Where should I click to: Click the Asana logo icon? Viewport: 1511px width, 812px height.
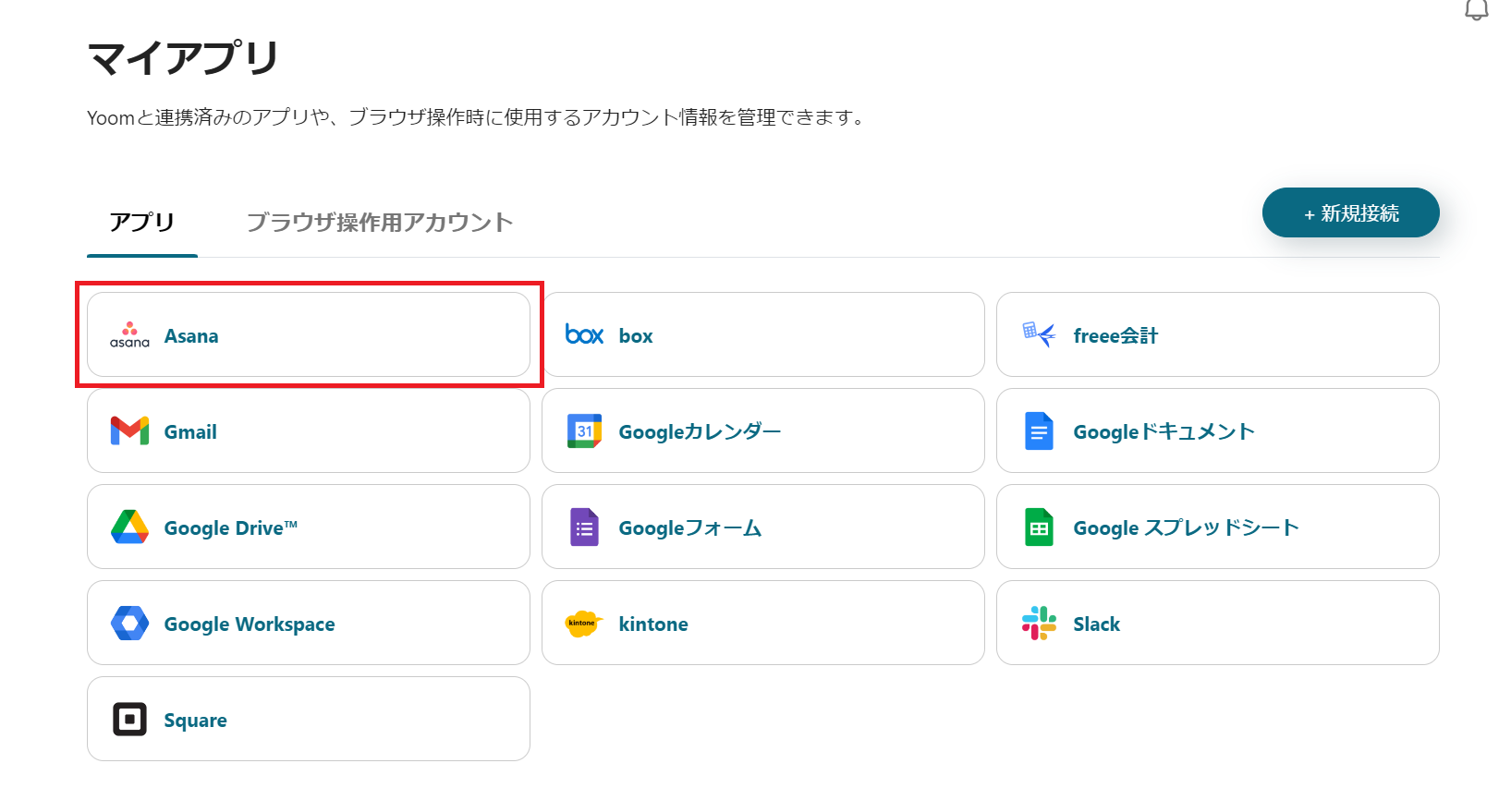pyautogui.click(x=129, y=335)
